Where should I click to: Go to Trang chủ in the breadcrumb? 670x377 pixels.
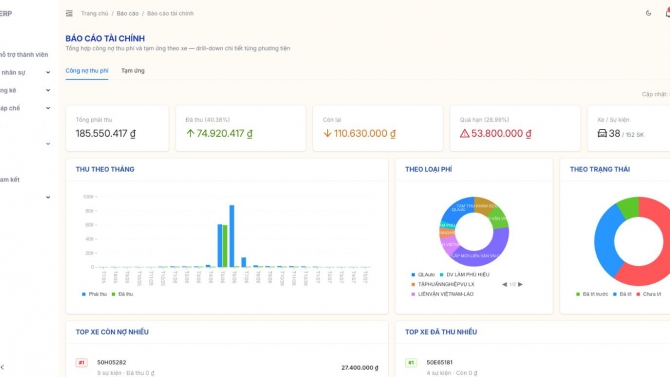tap(94, 14)
